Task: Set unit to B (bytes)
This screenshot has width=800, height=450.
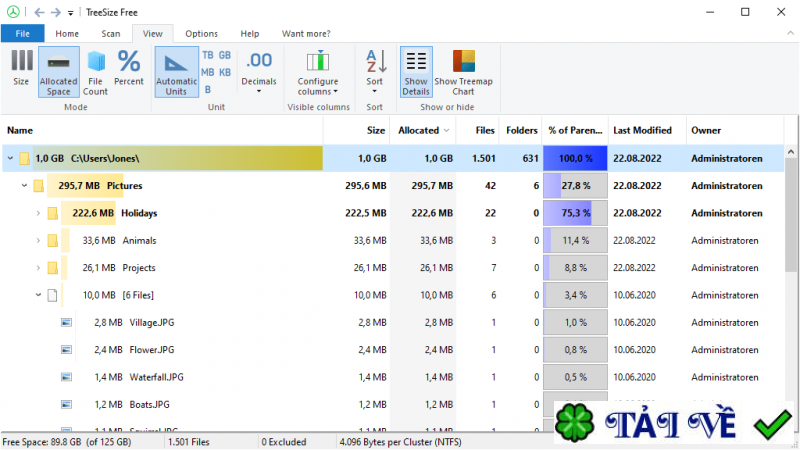Action: 208,90
